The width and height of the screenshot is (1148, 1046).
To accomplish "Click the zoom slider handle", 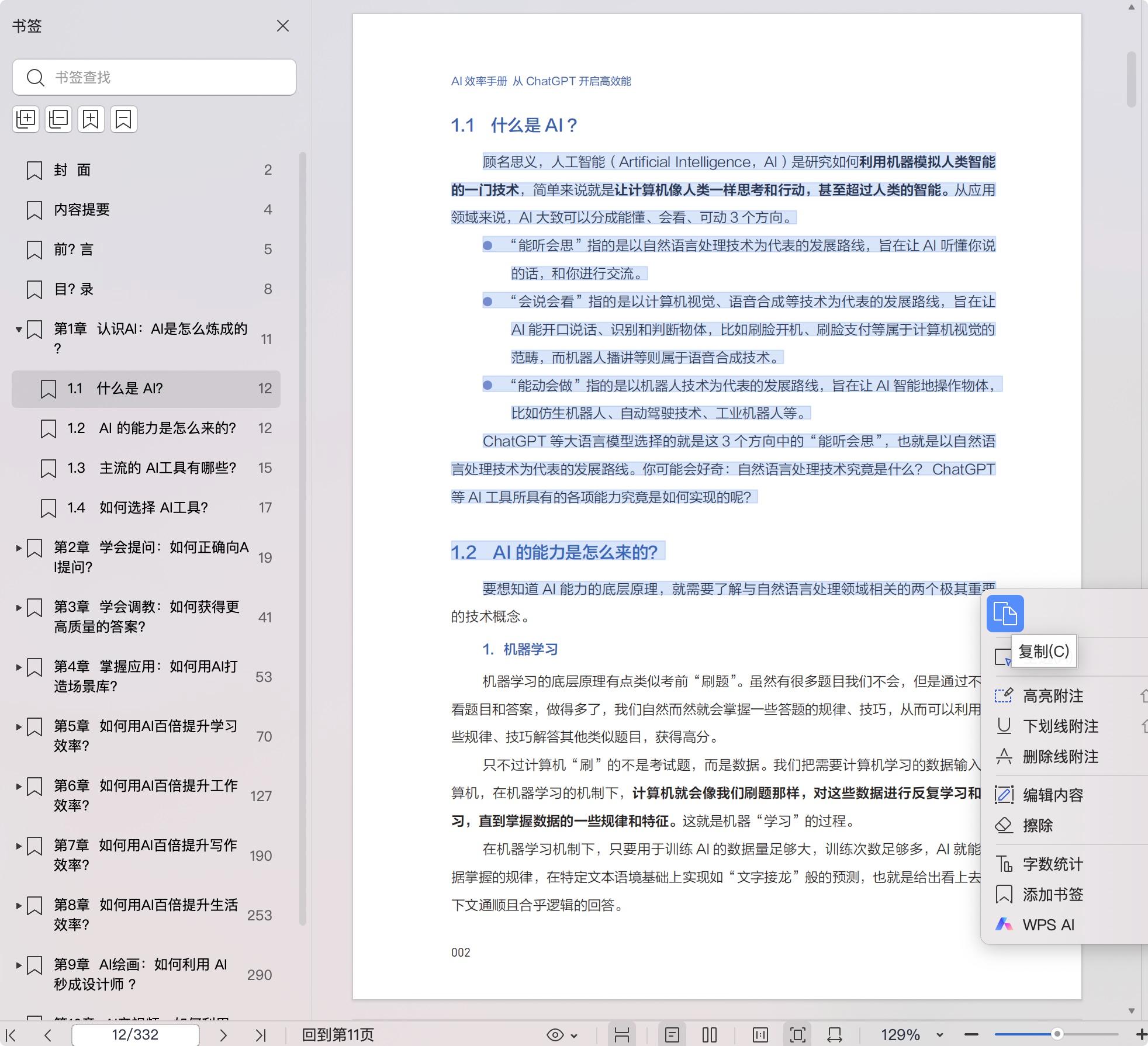I will pos(1057,1034).
